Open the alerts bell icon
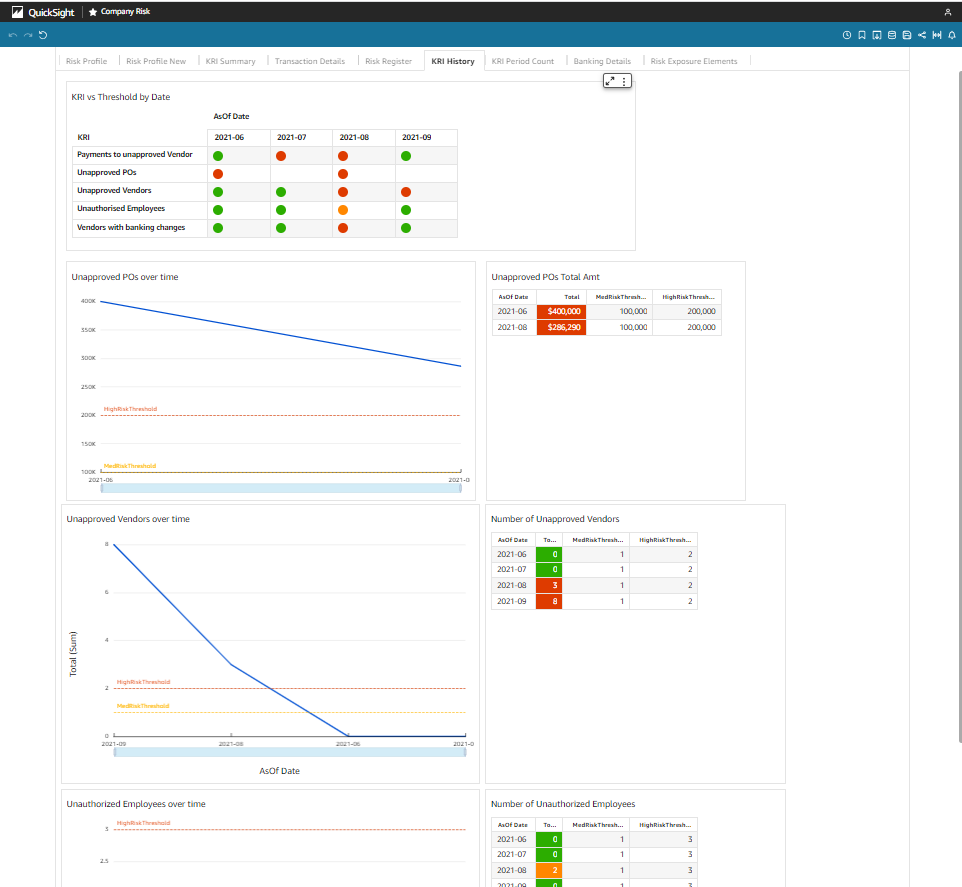962x887 pixels. coord(951,35)
